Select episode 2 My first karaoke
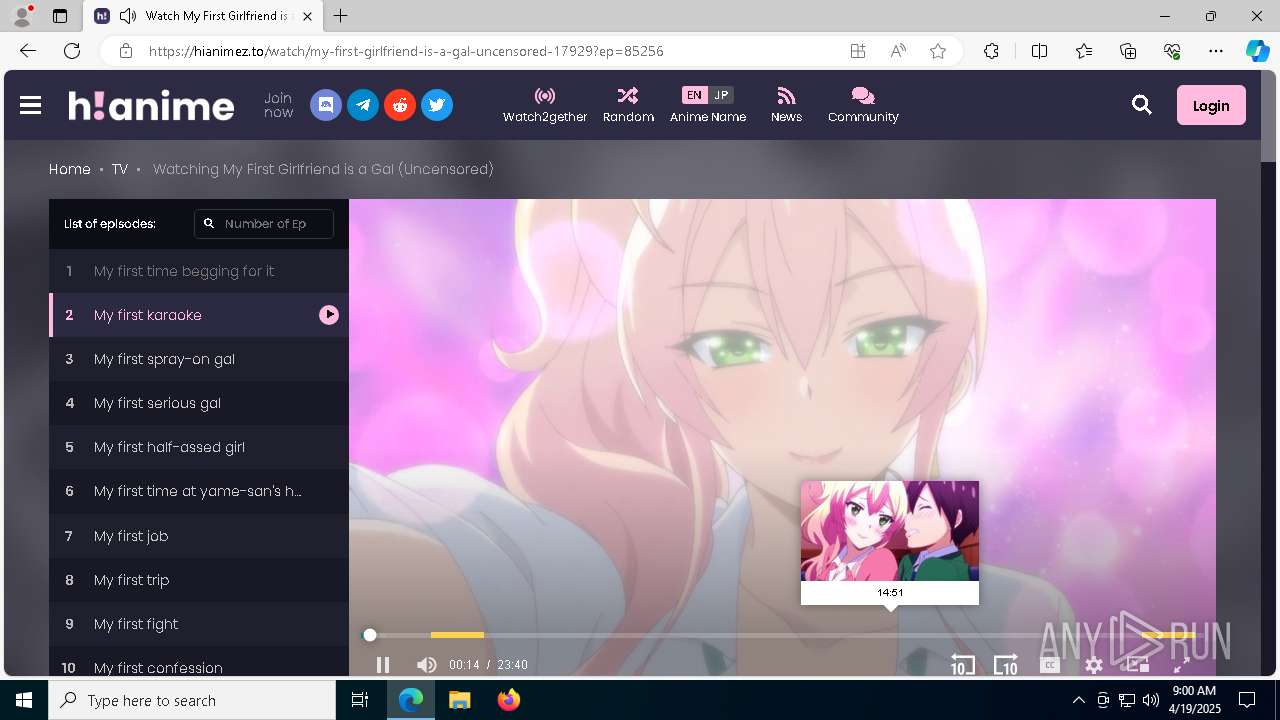 (199, 315)
